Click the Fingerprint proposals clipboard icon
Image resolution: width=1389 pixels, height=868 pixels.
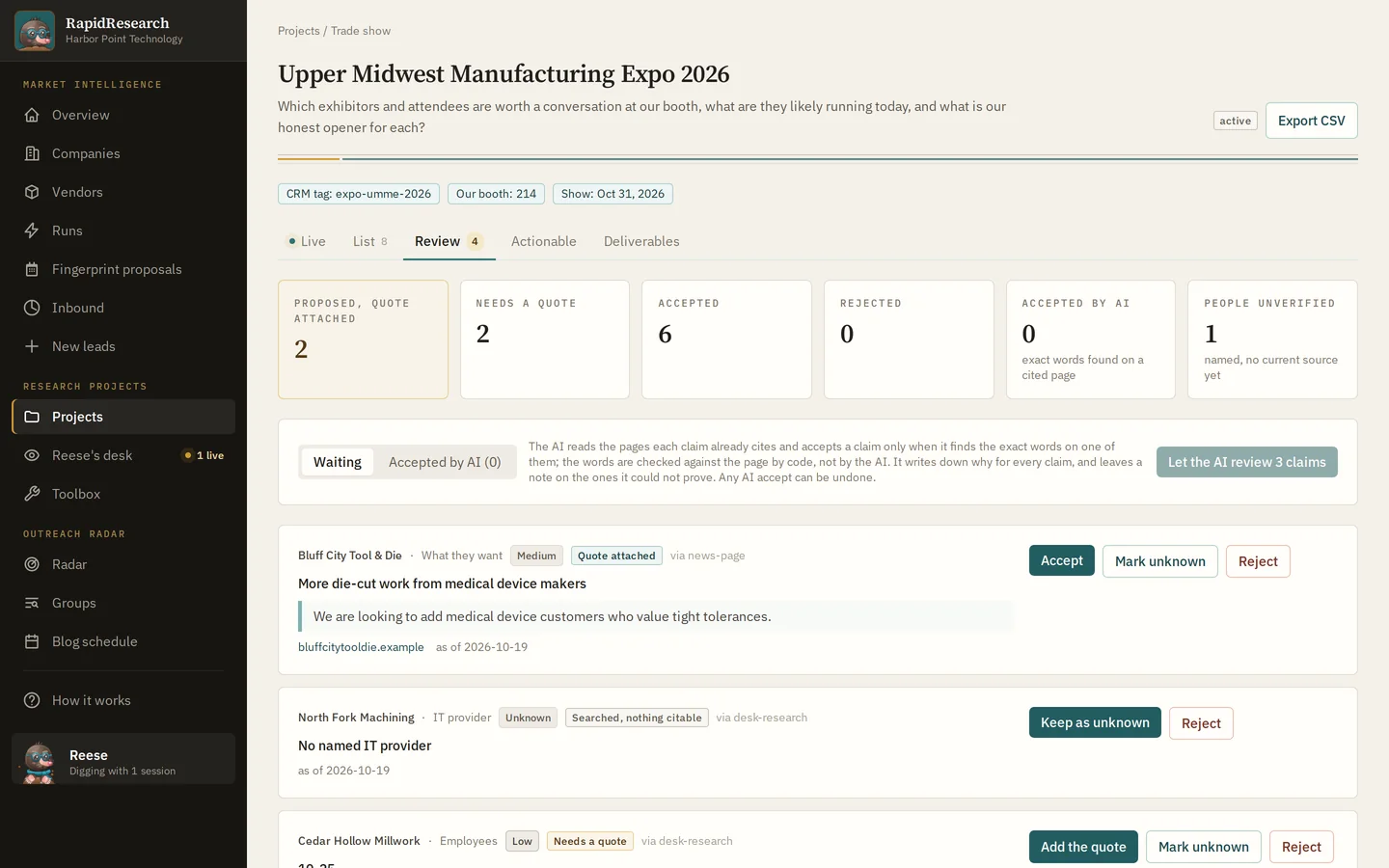[x=32, y=269]
